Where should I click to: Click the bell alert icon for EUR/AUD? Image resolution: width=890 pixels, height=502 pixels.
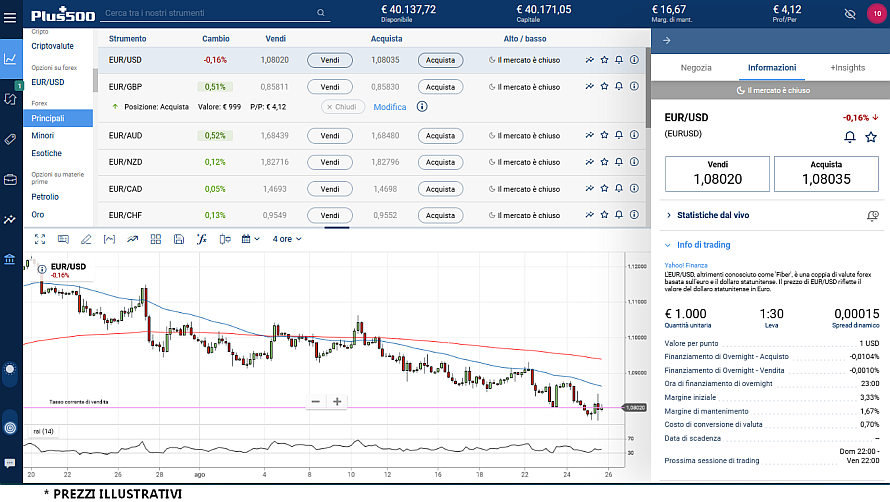click(619, 135)
